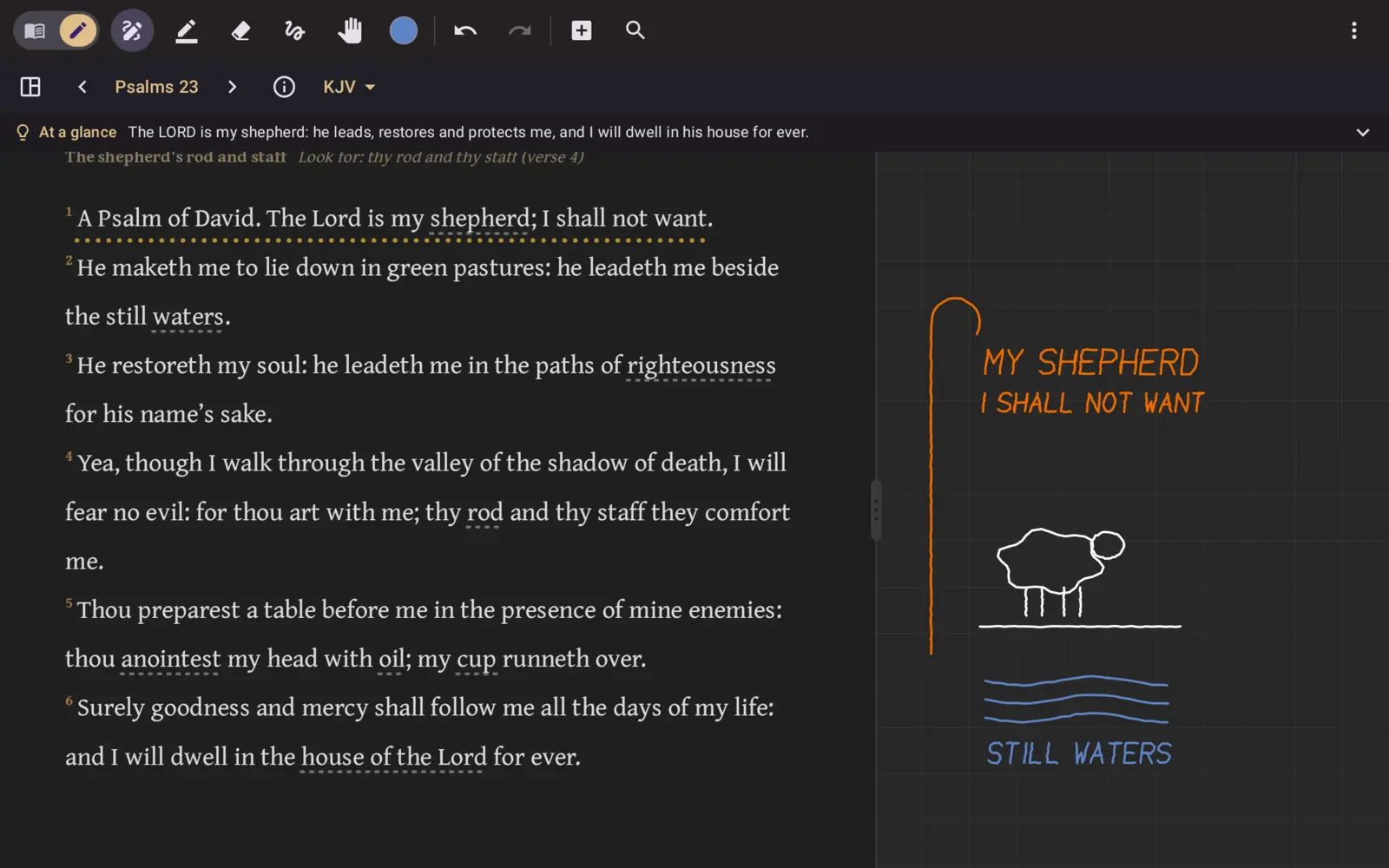The height and width of the screenshot is (868, 1389).
Task: Add a new note page
Action: click(x=582, y=31)
